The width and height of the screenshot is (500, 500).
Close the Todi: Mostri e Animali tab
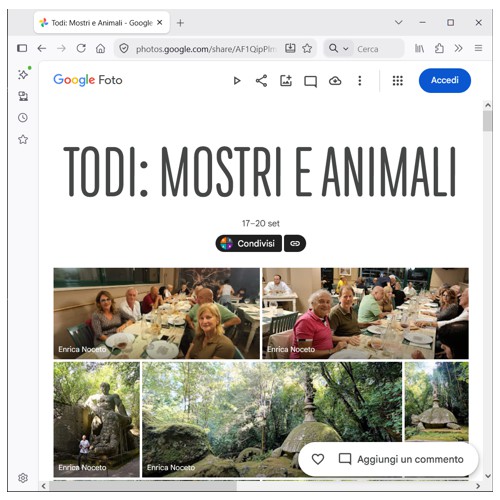pyautogui.click(x=160, y=23)
